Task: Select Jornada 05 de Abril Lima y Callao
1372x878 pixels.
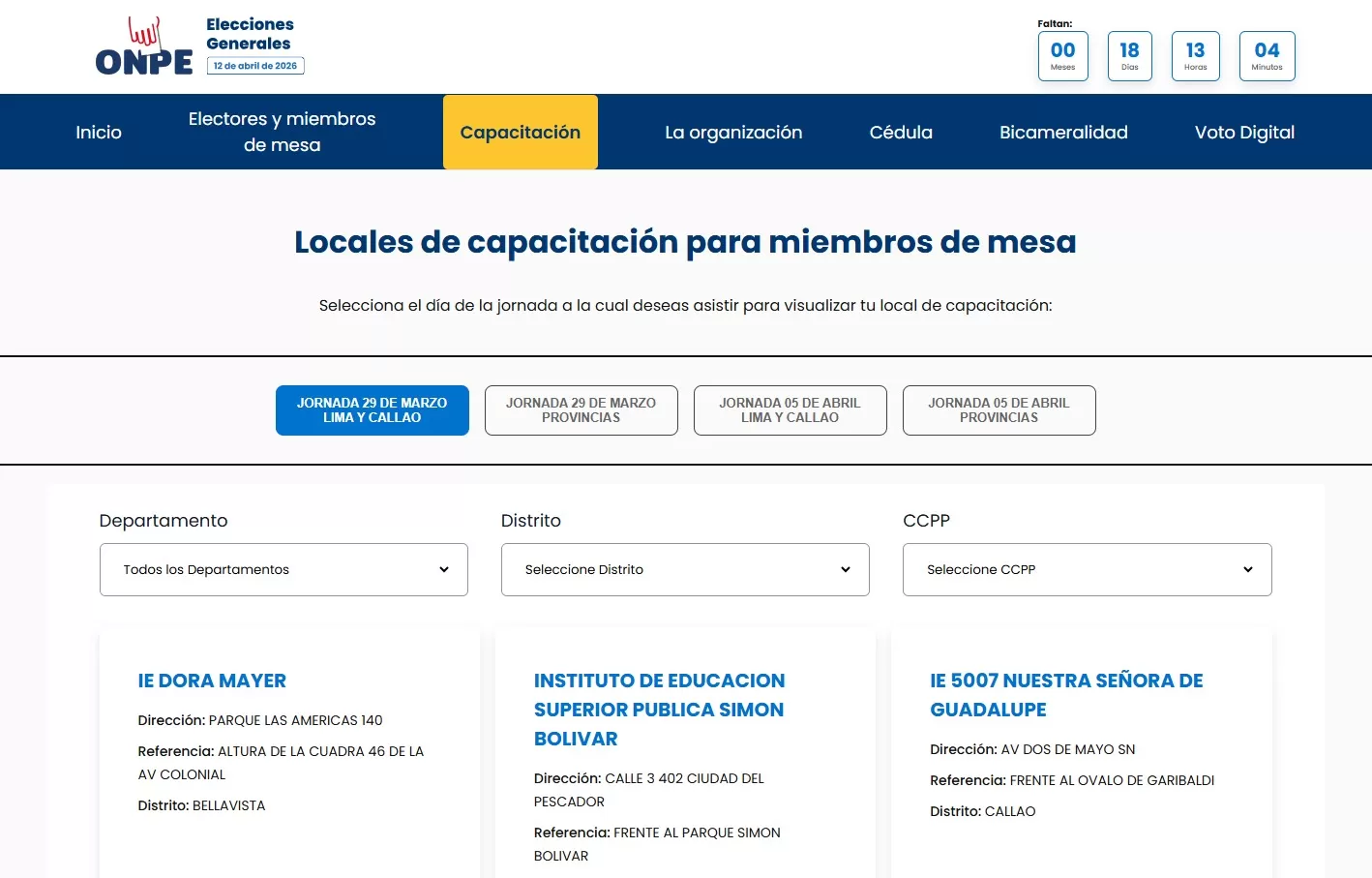Action: (790, 410)
